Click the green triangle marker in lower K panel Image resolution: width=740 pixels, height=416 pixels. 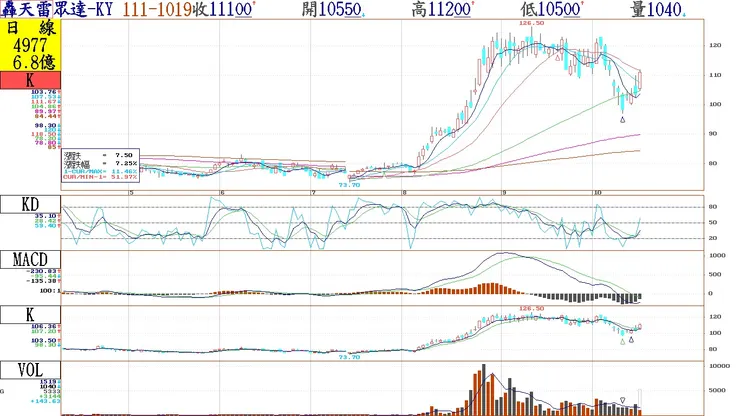pos(622,341)
